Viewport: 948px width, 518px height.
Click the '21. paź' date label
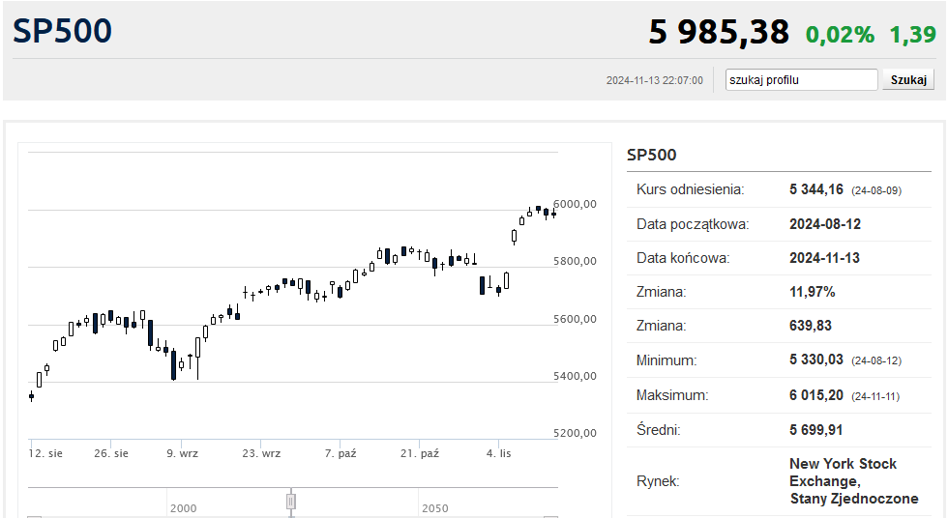click(x=420, y=453)
